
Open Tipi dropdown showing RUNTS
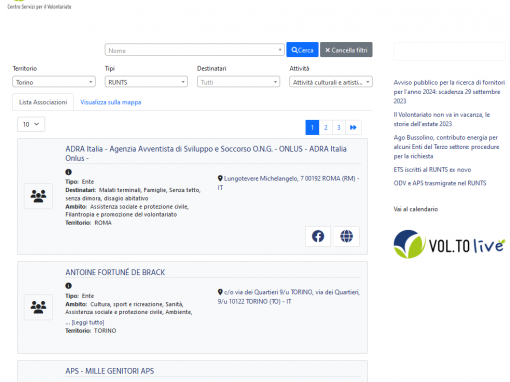(146, 82)
